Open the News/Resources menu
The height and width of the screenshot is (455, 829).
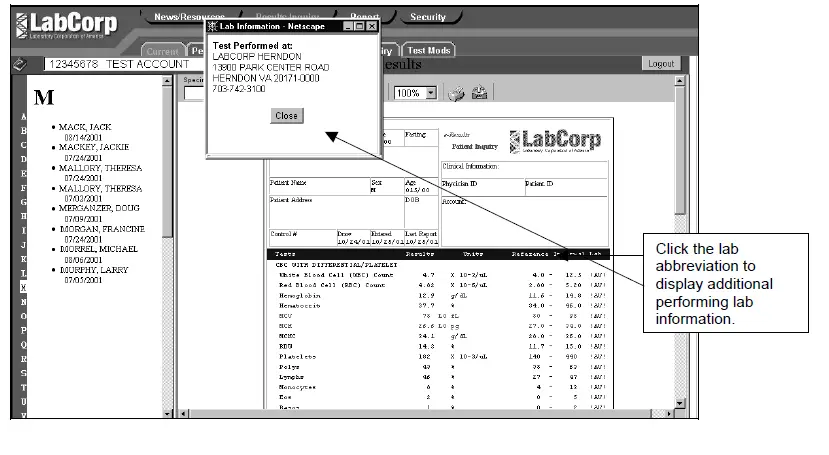[189, 17]
